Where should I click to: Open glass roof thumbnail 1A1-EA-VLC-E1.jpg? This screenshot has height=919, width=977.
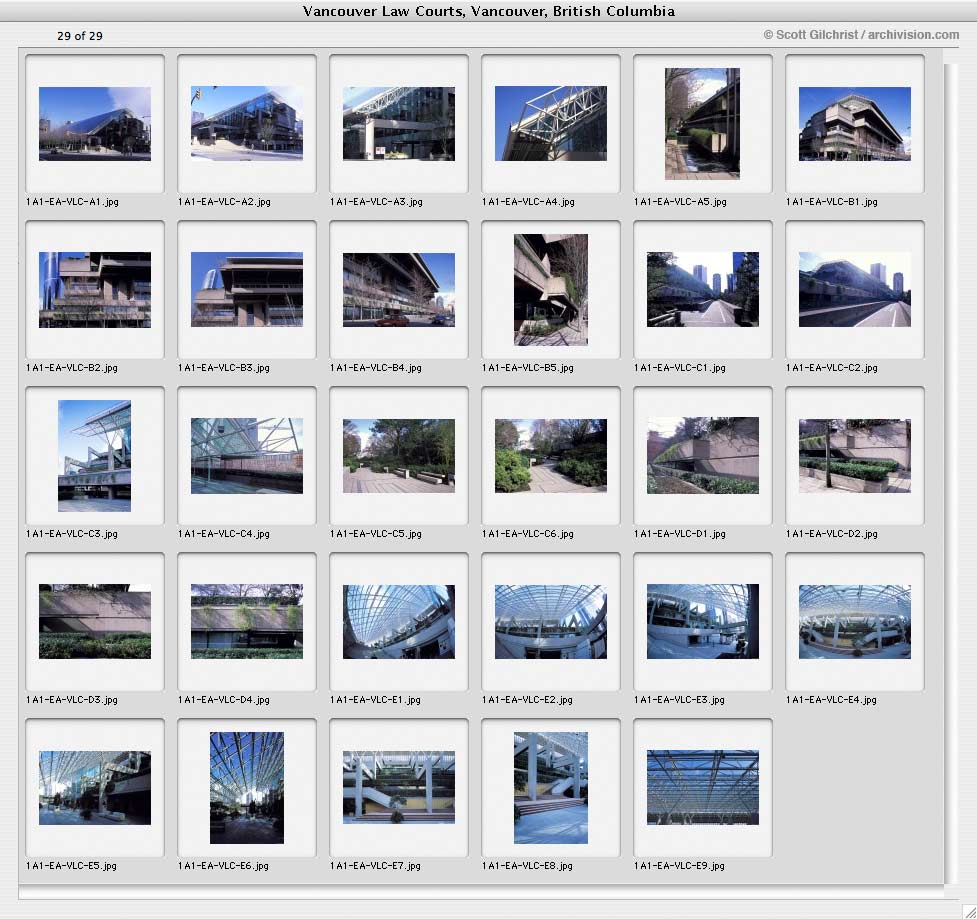point(399,622)
